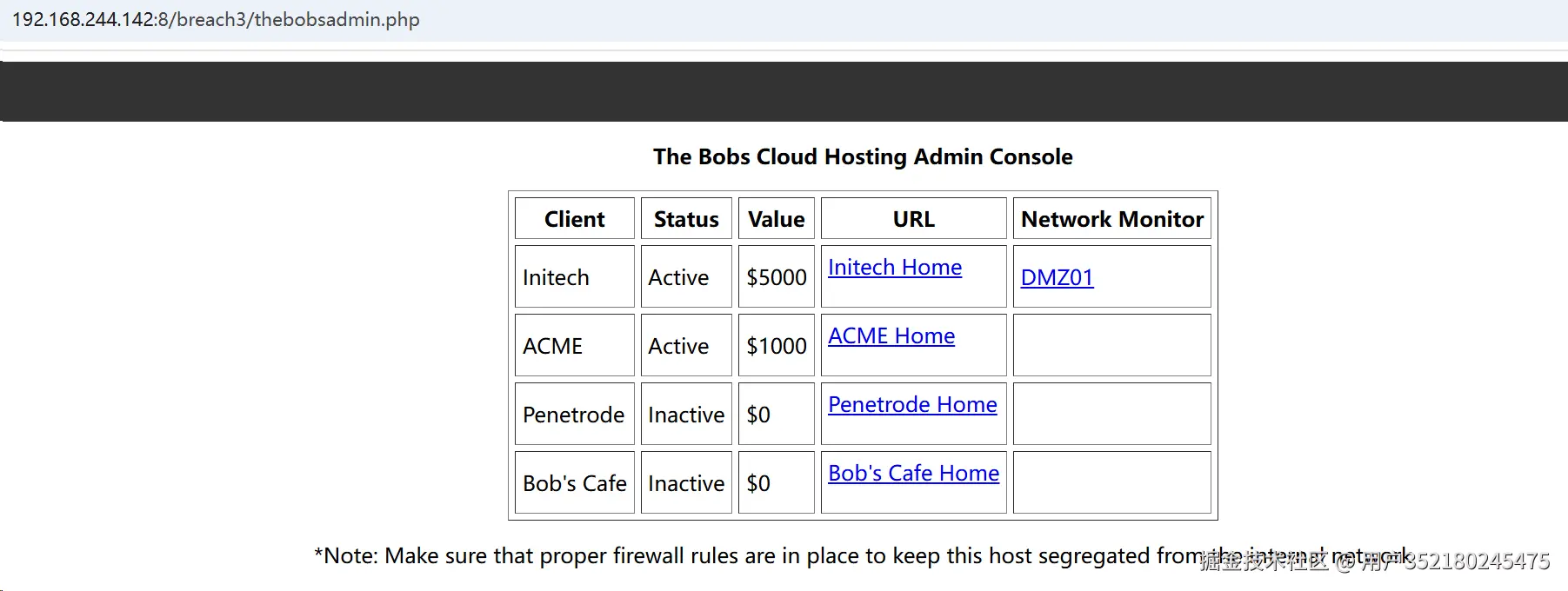This screenshot has height=591, width=1568.
Task: Click the dark header banner
Action: 784,91
